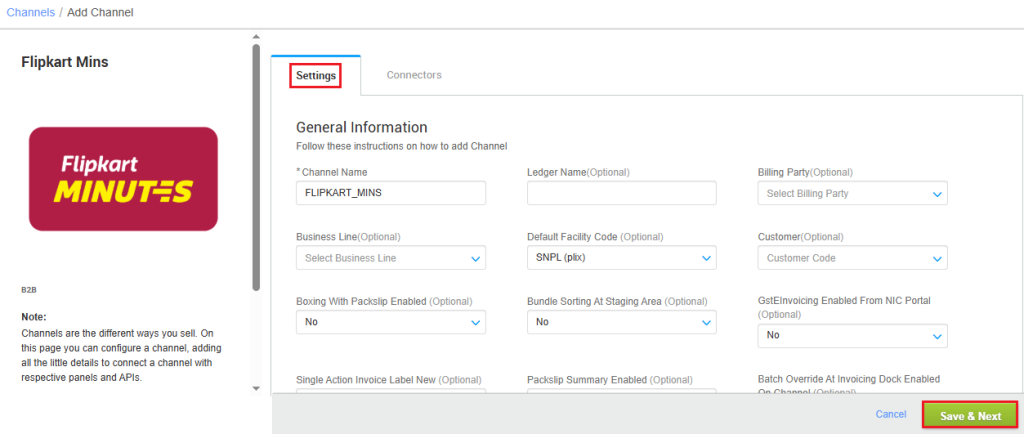The width and height of the screenshot is (1024, 434).
Task: Click the Cancel link
Action: [890, 414]
